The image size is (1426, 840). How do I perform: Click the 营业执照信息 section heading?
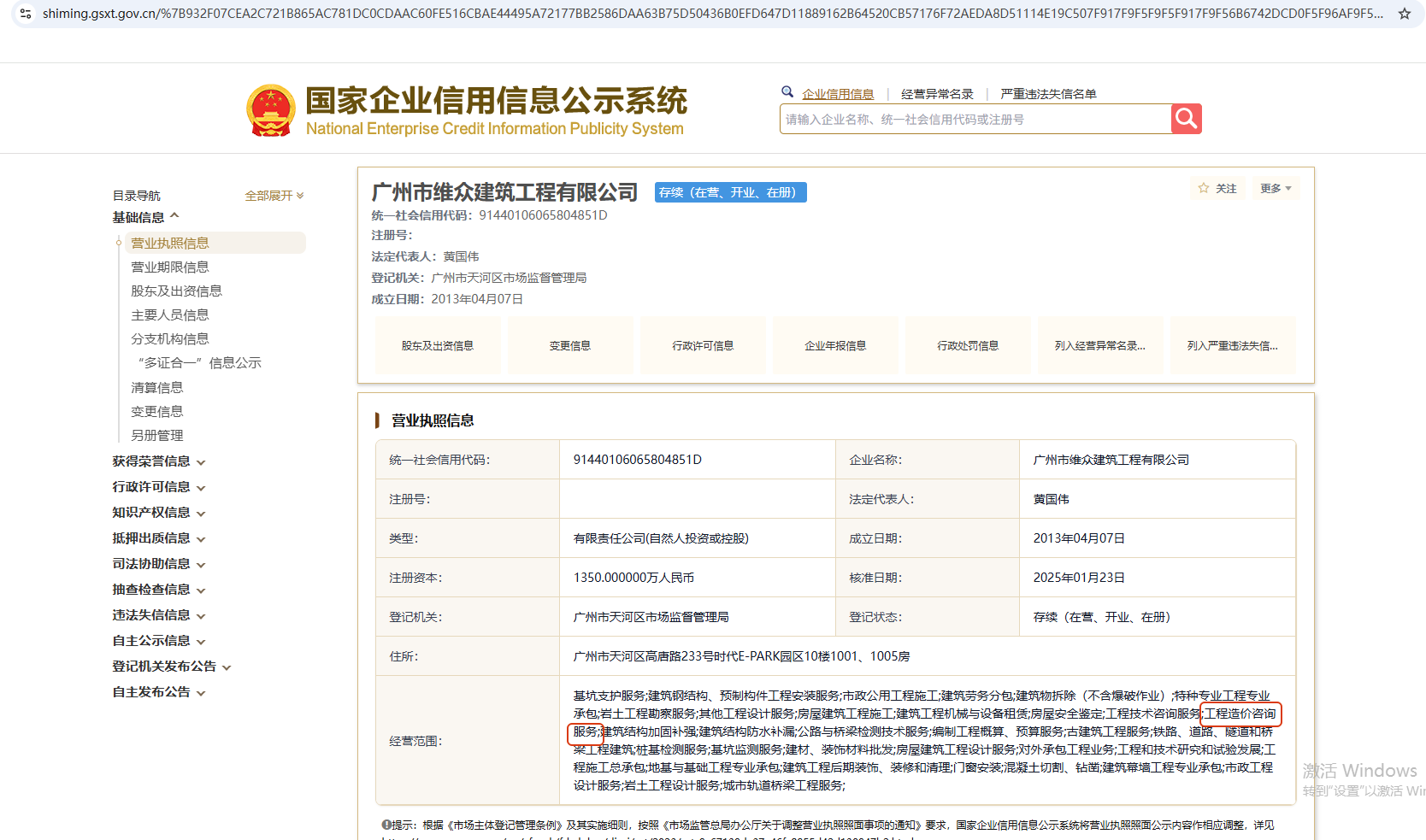tap(433, 420)
